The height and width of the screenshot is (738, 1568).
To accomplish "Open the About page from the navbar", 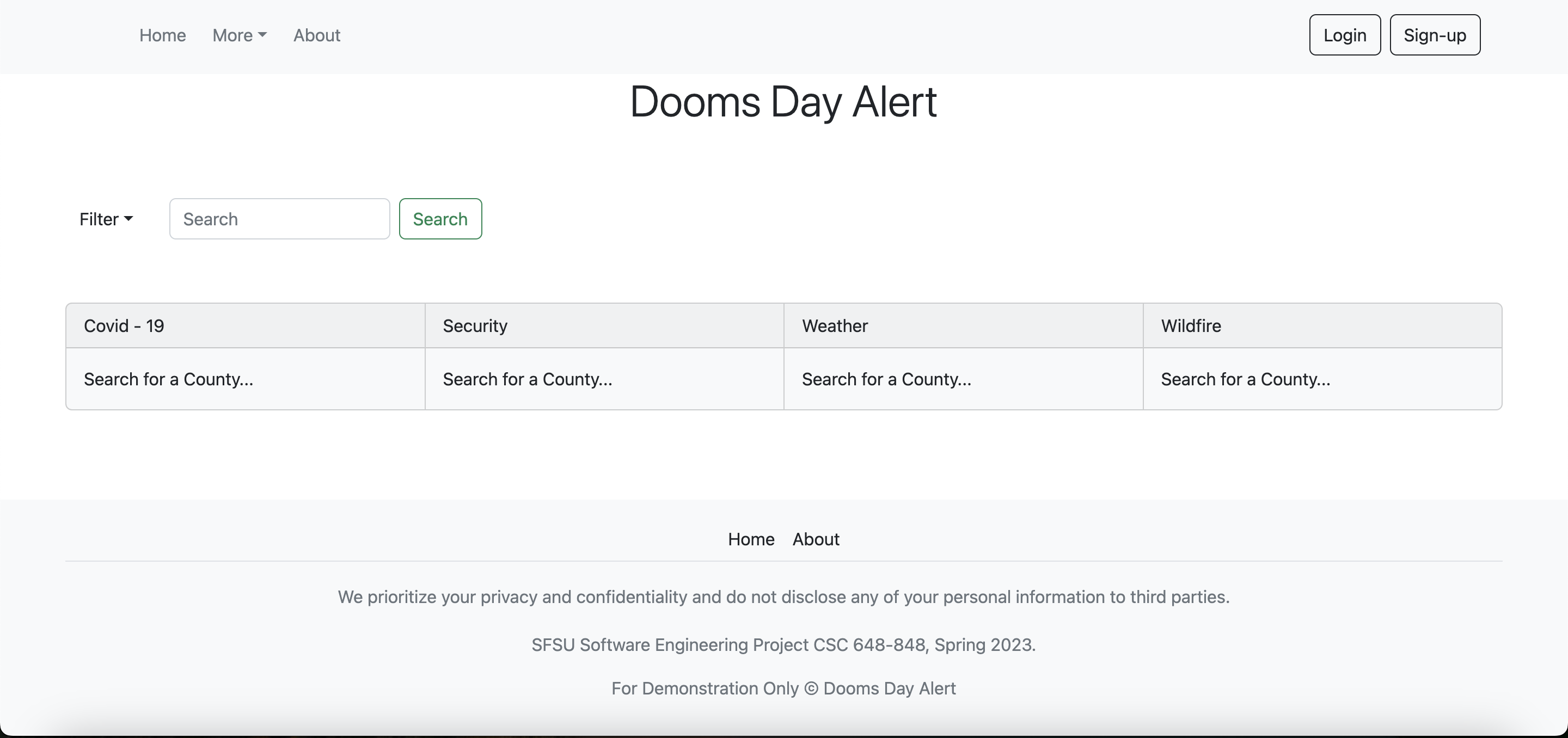I will click(316, 35).
